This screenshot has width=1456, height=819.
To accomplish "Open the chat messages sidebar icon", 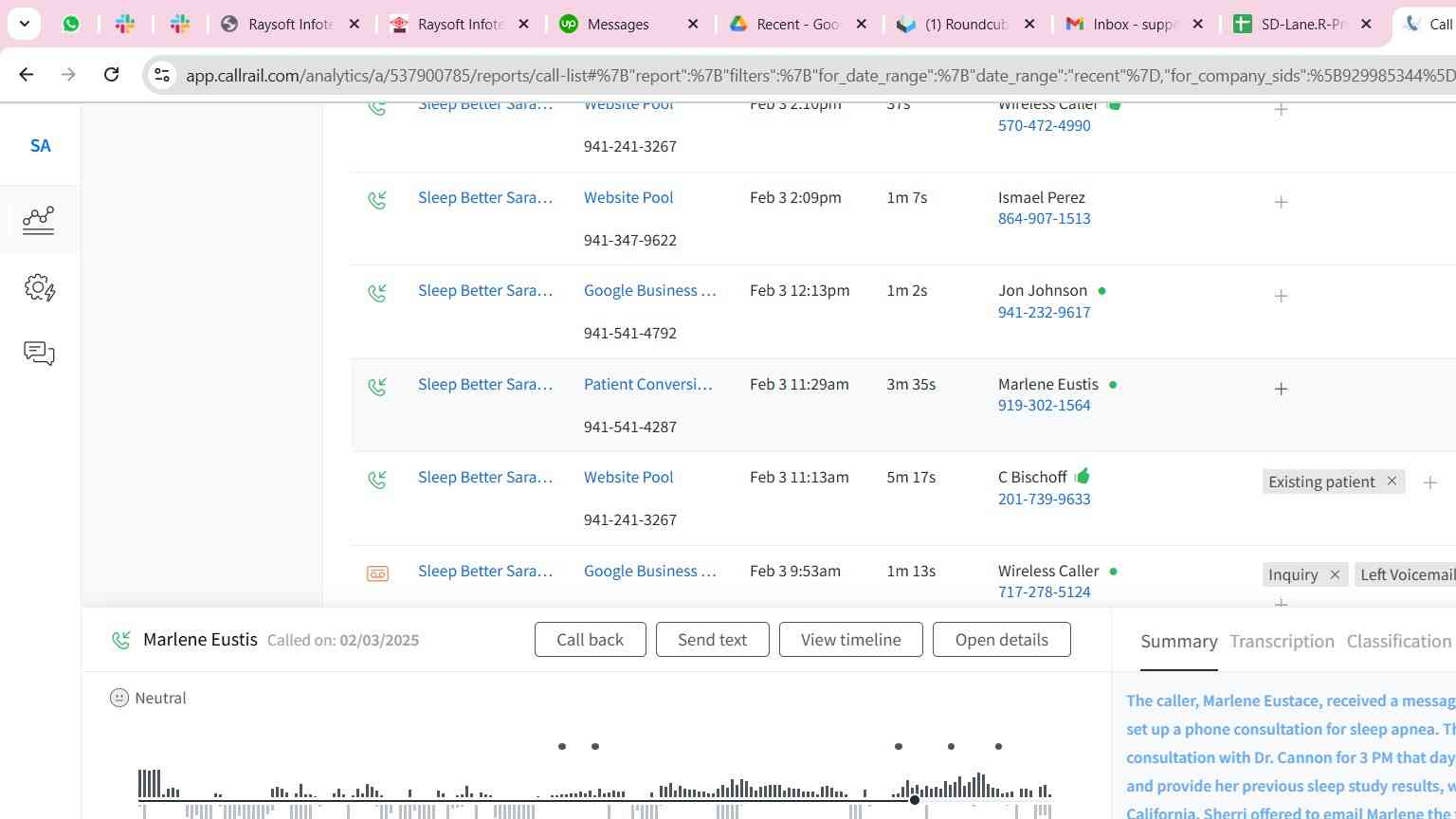I will coord(39,354).
